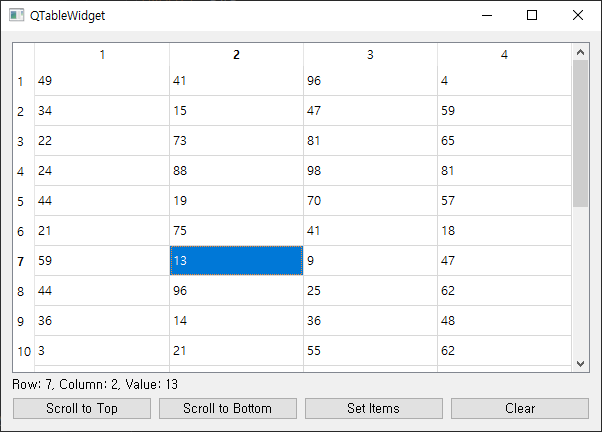
Task: Select column header 1
Action: pos(102,55)
